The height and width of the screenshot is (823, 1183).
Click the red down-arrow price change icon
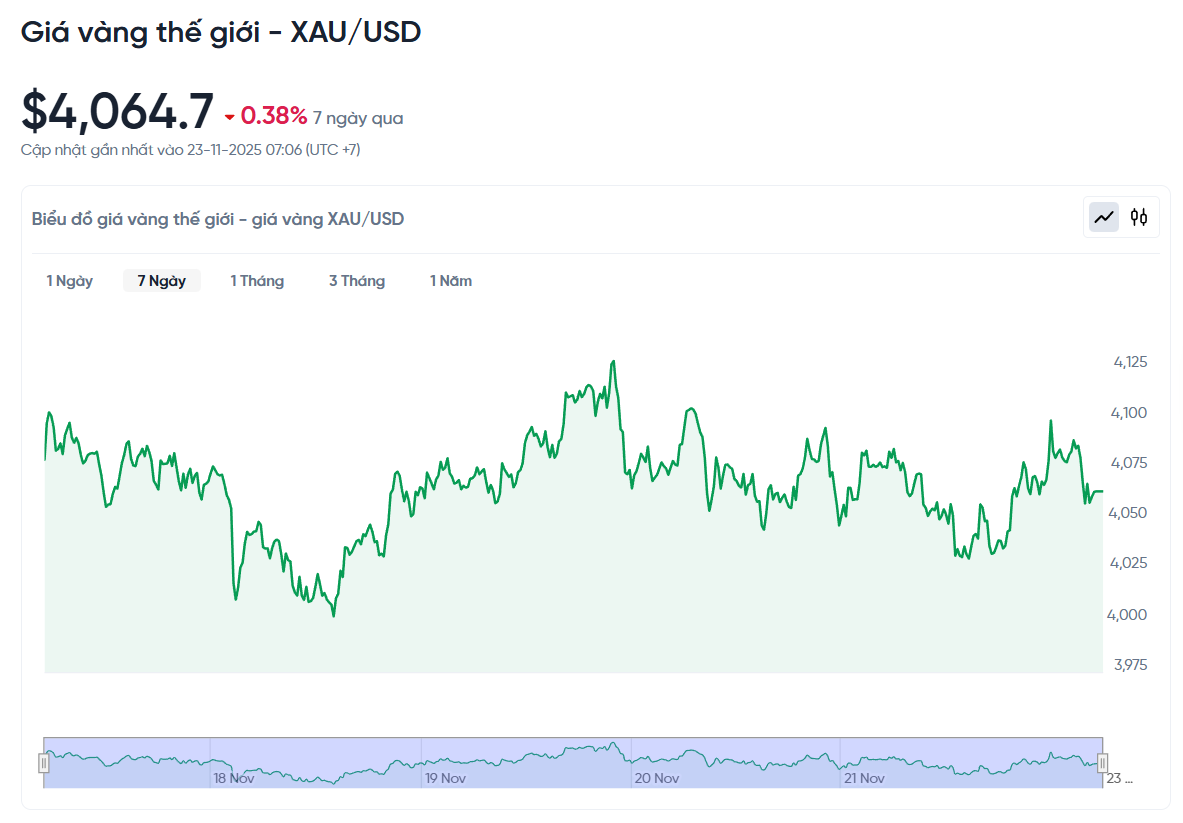click(x=230, y=117)
